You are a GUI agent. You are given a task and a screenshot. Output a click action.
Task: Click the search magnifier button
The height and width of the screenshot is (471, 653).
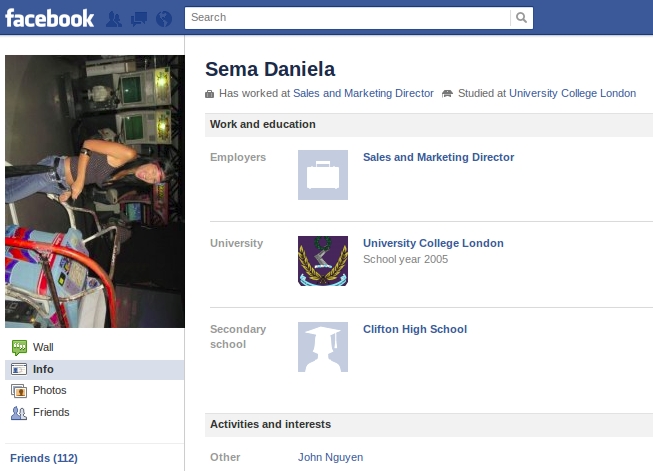(521, 17)
